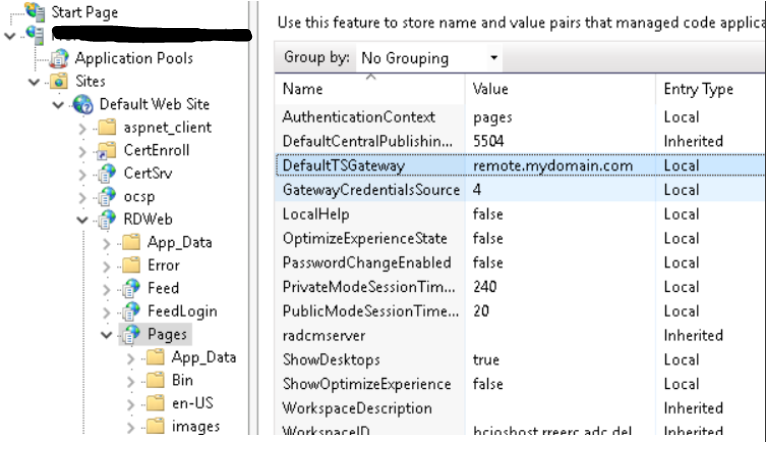This screenshot has width=768, height=452.
Task: Expand the Feed application node
Action: (x=106, y=288)
